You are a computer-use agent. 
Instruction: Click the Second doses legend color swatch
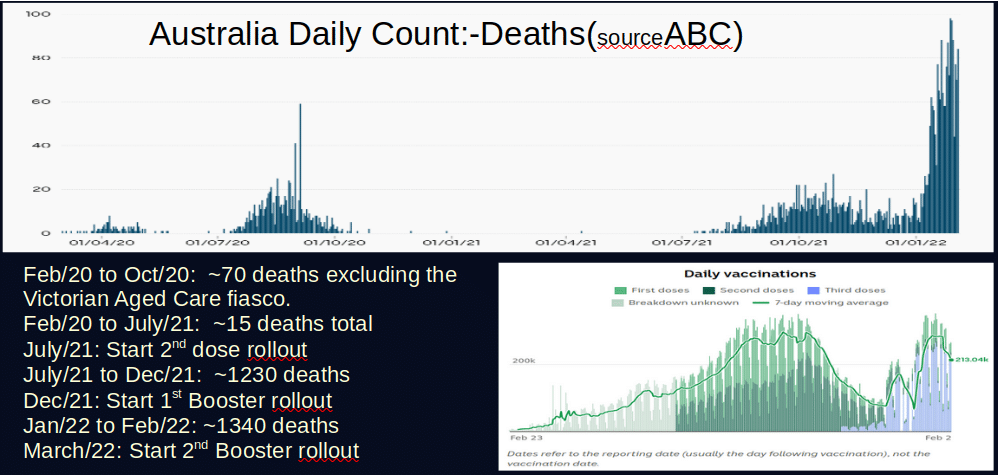[709, 290]
